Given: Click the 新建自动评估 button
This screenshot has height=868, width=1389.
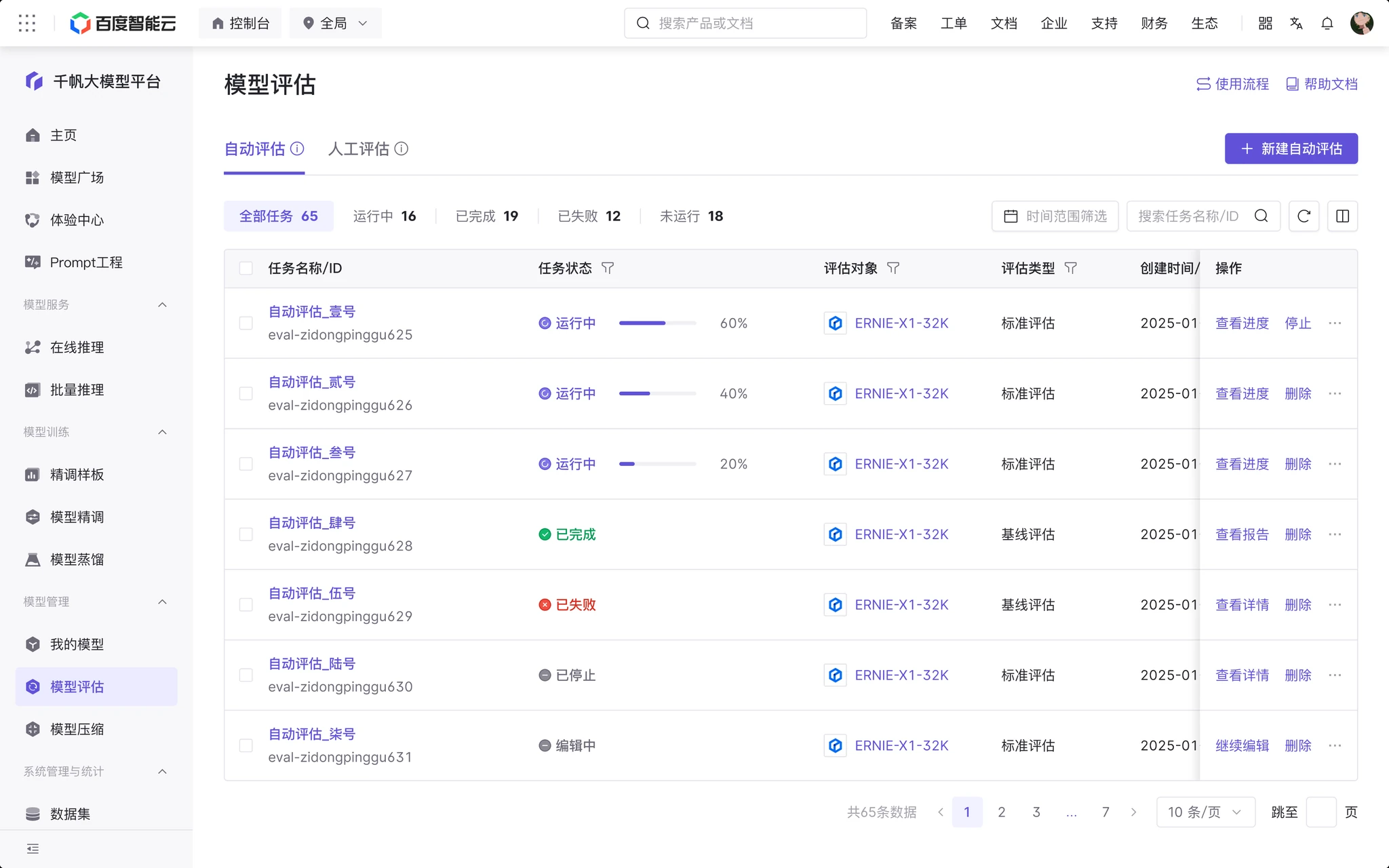Looking at the screenshot, I should pos(1291,149).
